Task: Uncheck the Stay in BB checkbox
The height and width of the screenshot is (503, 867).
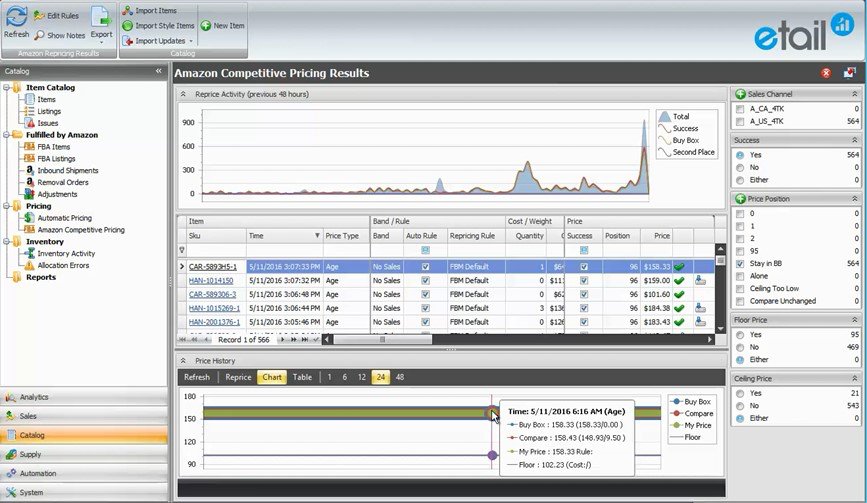Action: click(x=740, y=264)
